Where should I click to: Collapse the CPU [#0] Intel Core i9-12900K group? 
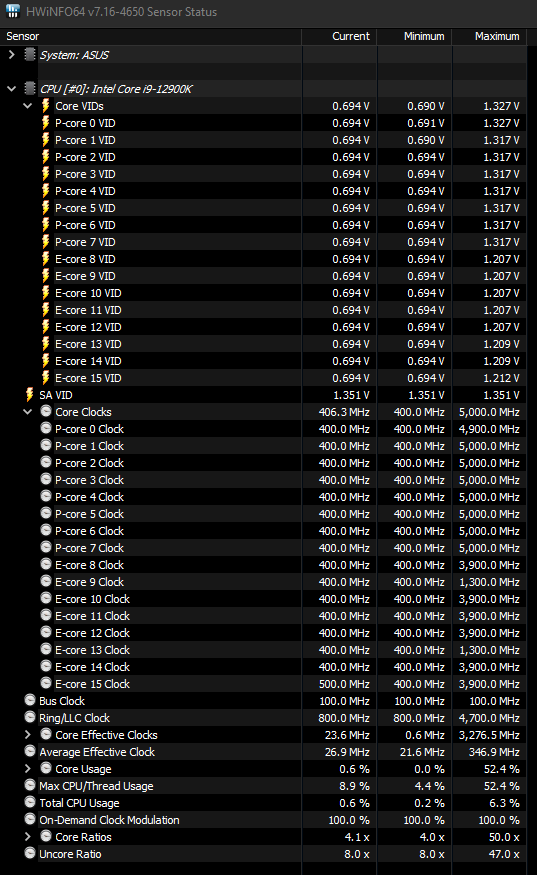pos(12,89)
